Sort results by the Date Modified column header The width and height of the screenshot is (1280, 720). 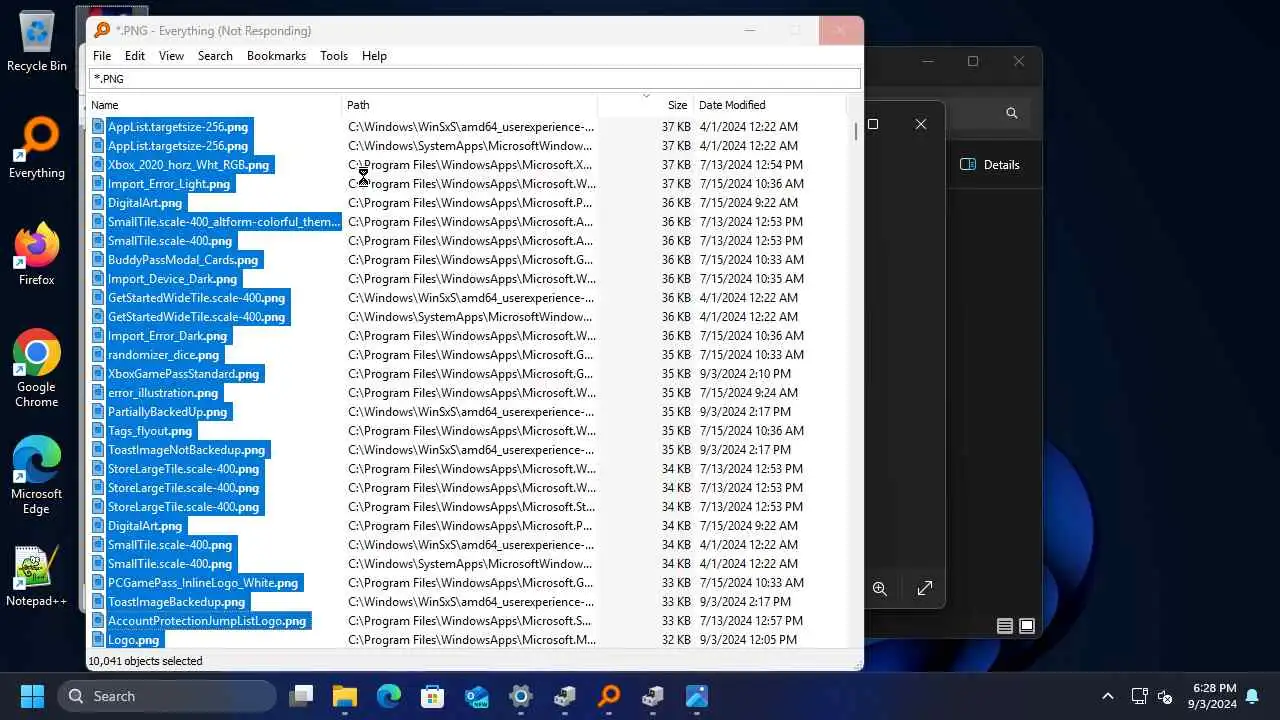(x=770, y=105)
